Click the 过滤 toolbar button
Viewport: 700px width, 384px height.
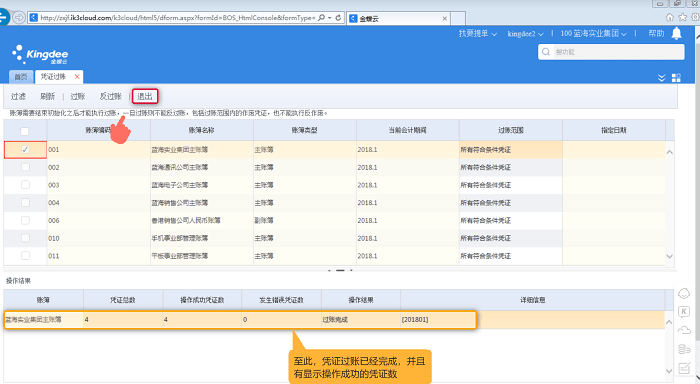click(x=18, y=96)
